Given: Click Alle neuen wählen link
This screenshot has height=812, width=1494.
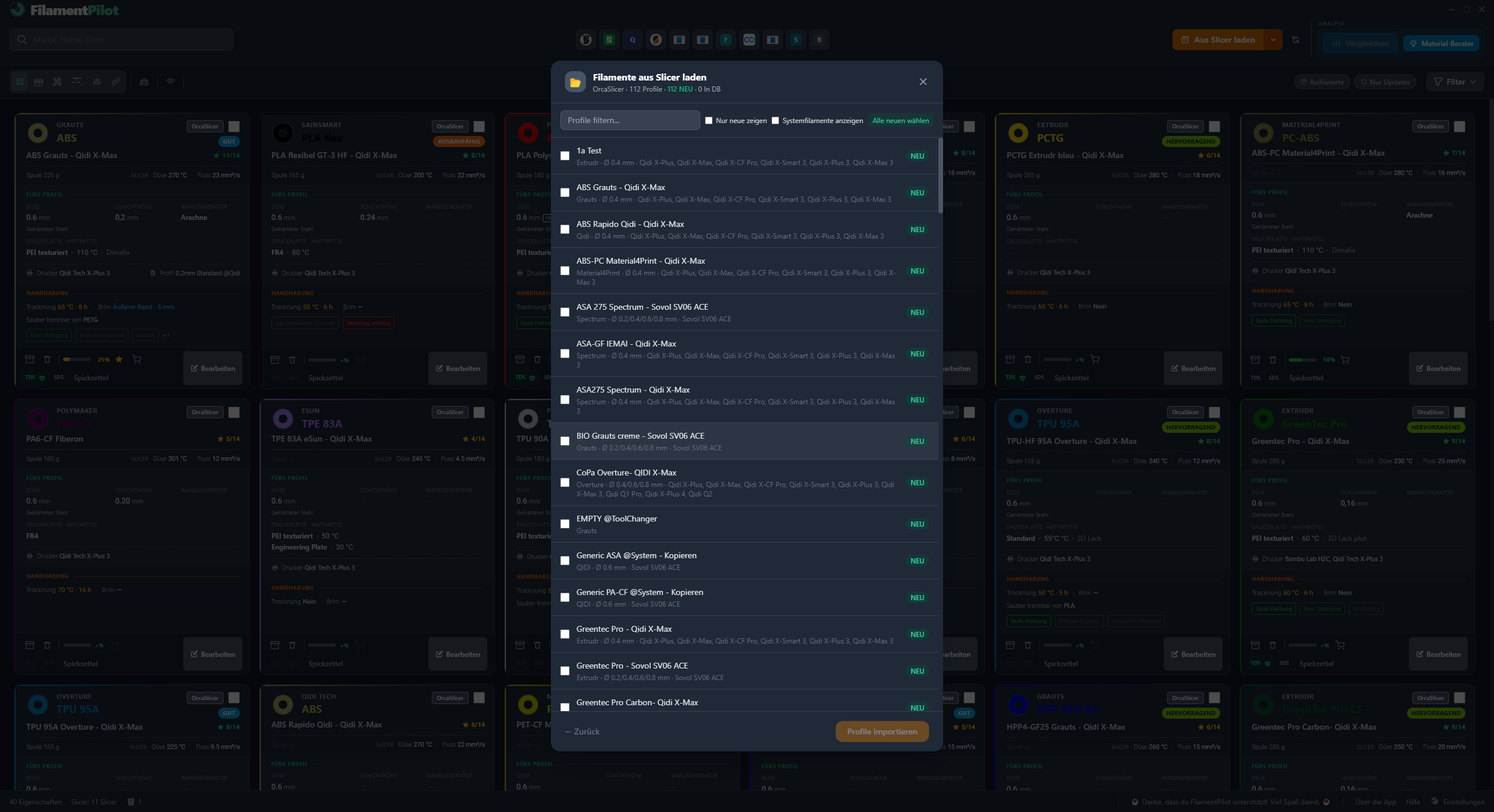Looking at the screenshot, I should click(x=900, y=121).
